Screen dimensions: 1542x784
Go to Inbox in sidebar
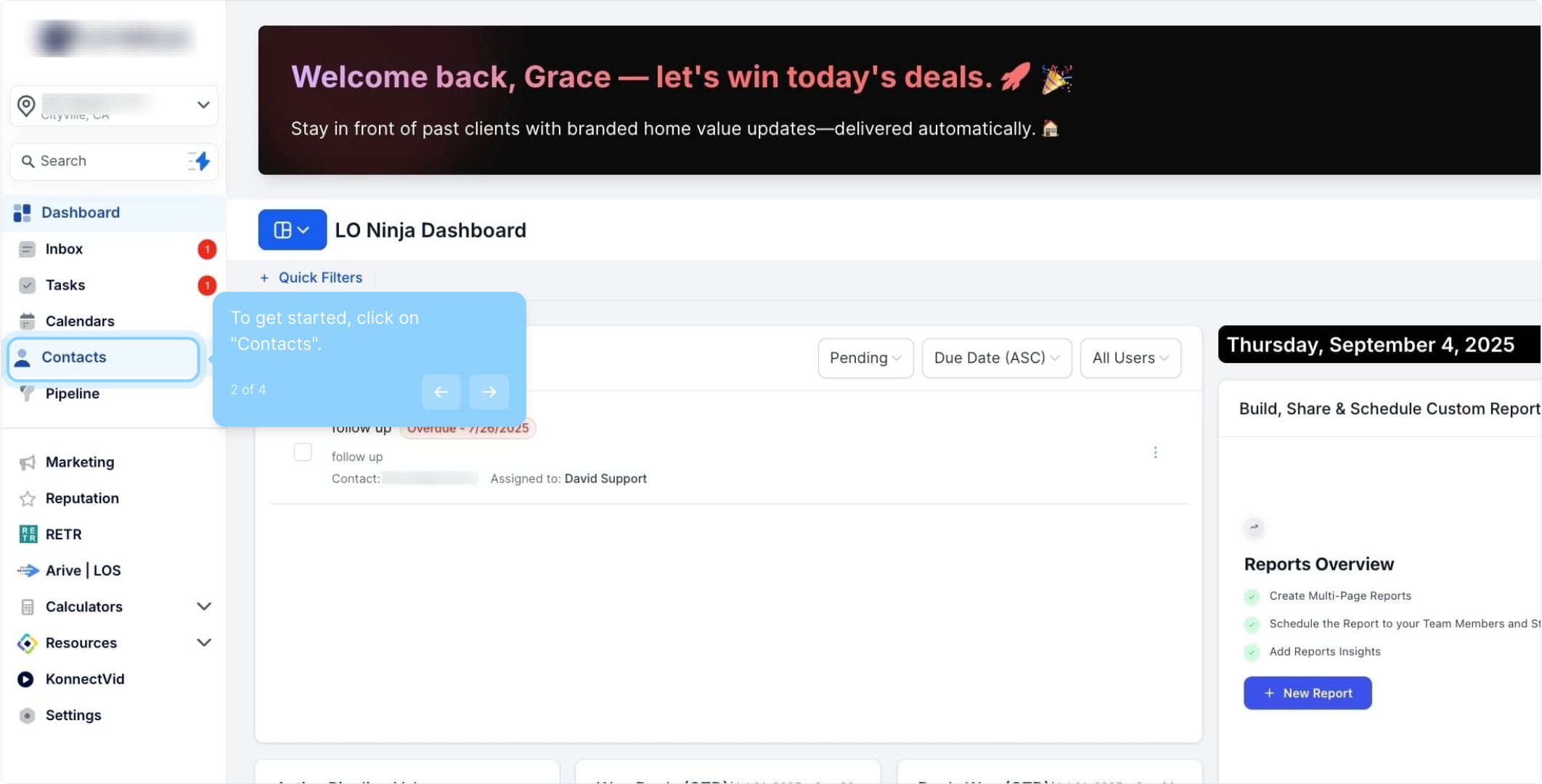point(64,249)
